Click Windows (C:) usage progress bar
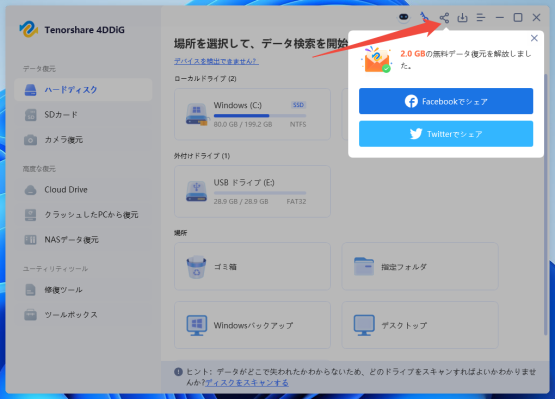 pyautogui.click(x=260, y=116)
